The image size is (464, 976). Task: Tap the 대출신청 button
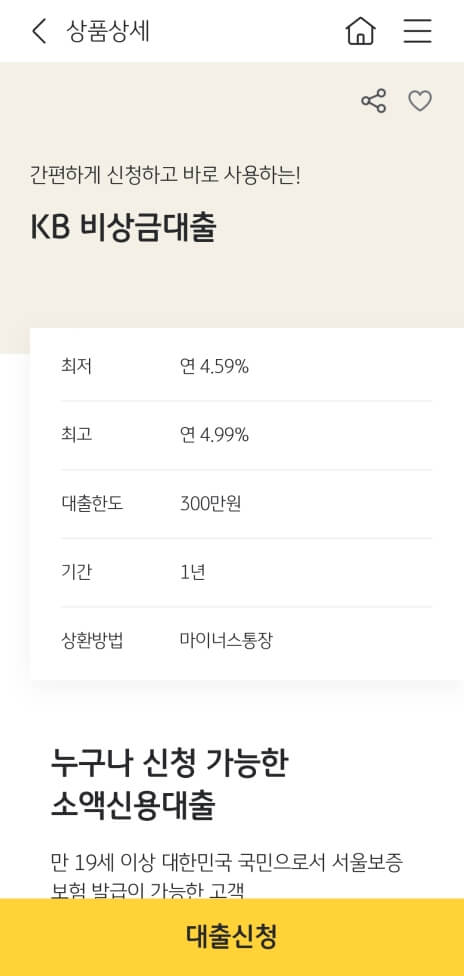click(x=232, y=937)
